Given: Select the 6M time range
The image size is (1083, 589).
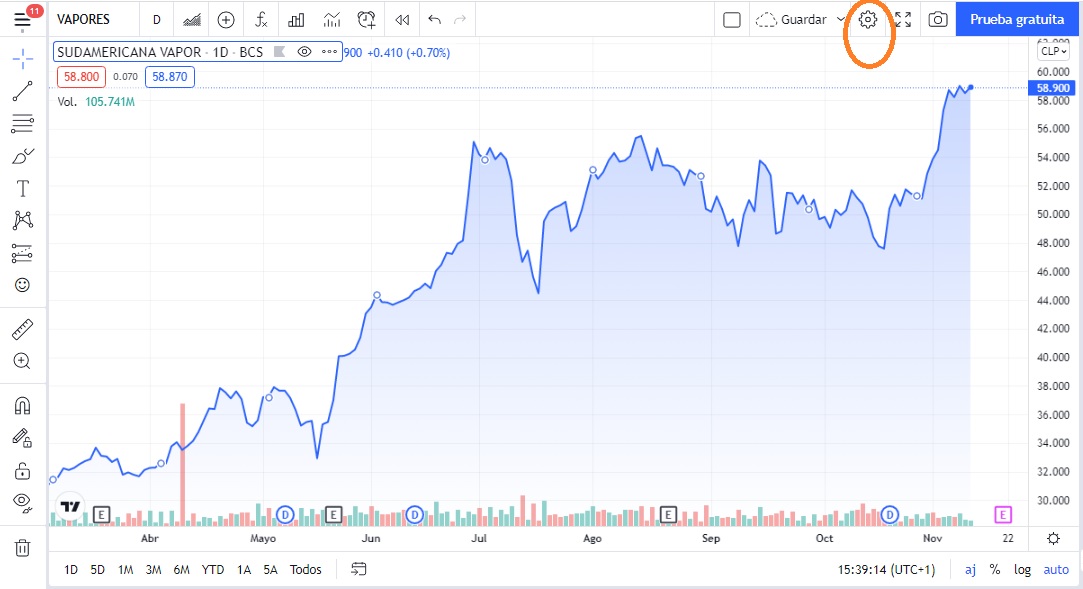Looking at the screenshot, I should [181, 569].
